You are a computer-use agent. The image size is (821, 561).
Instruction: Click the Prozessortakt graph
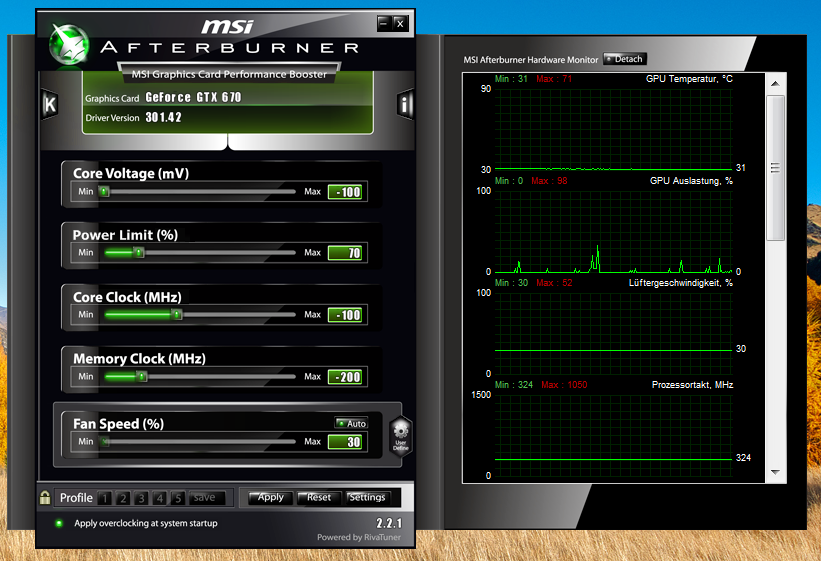(x=613, y=436)
